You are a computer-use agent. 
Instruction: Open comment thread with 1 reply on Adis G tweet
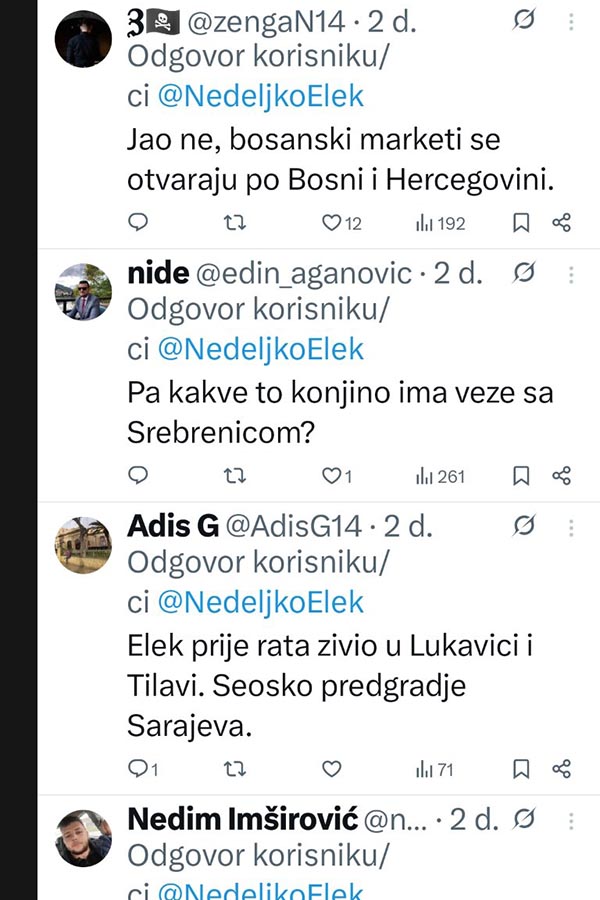142,769
